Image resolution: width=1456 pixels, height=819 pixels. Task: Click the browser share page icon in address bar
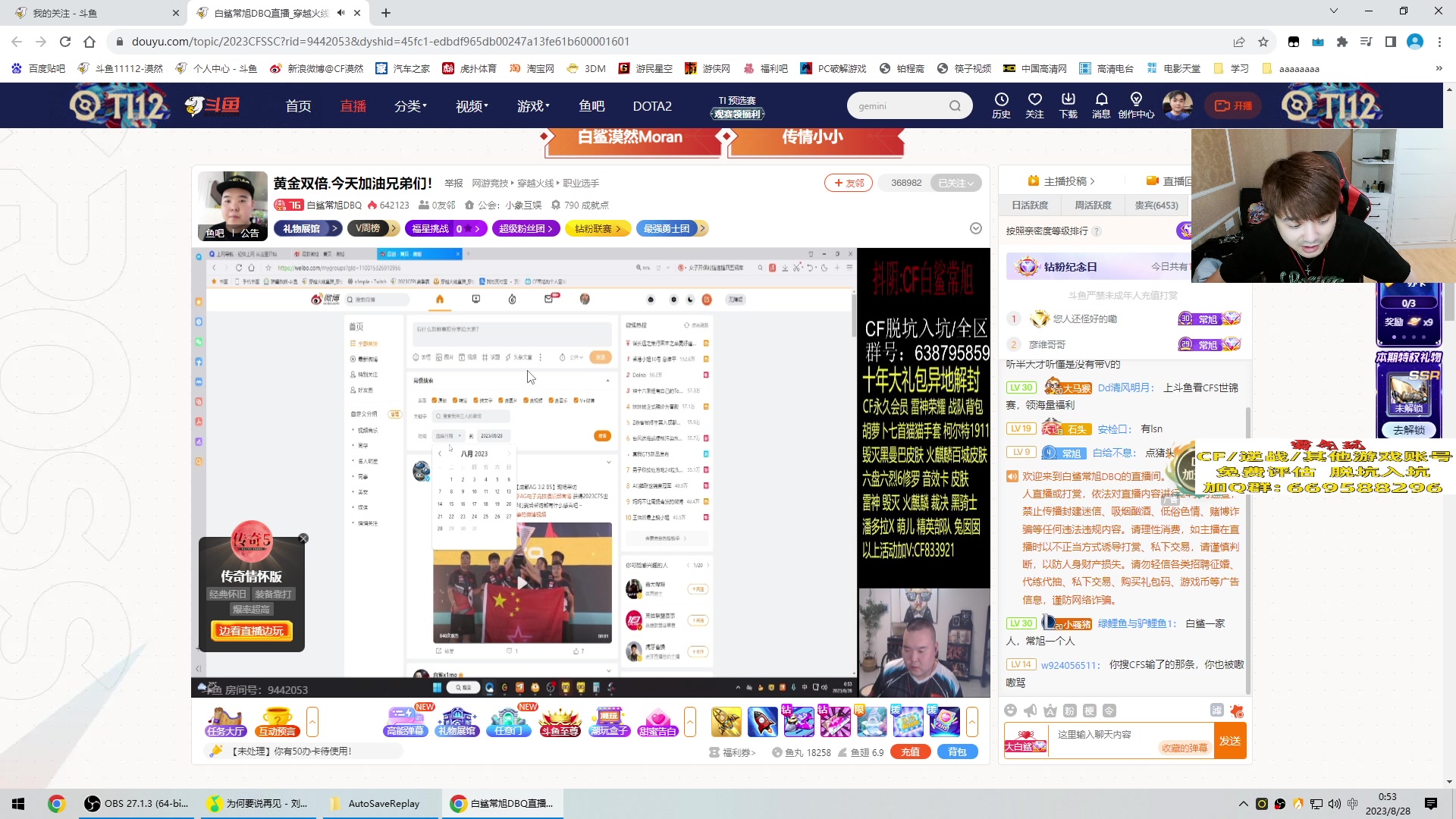[x=1239, y=42]
